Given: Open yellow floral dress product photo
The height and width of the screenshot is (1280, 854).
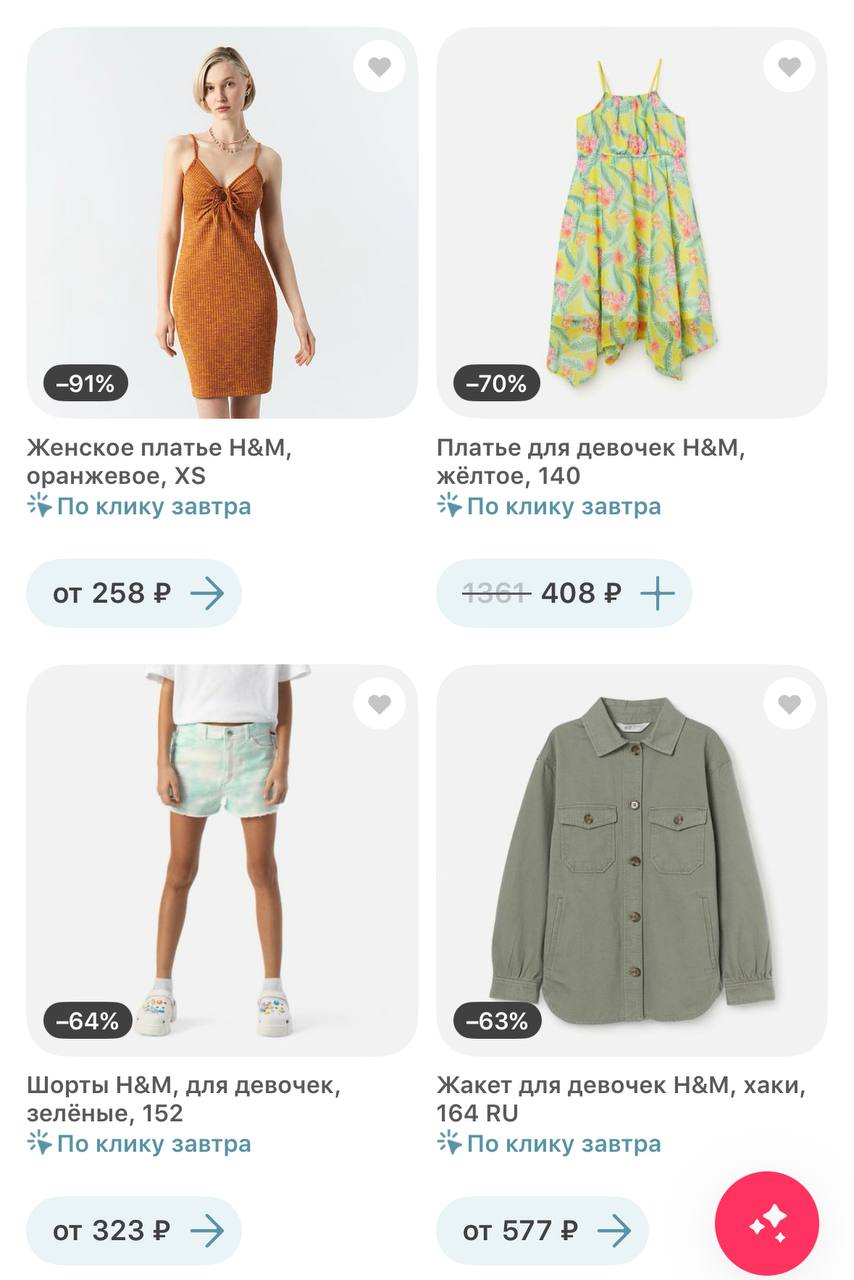Looking at the screenshot, I should tap(632, 222).
